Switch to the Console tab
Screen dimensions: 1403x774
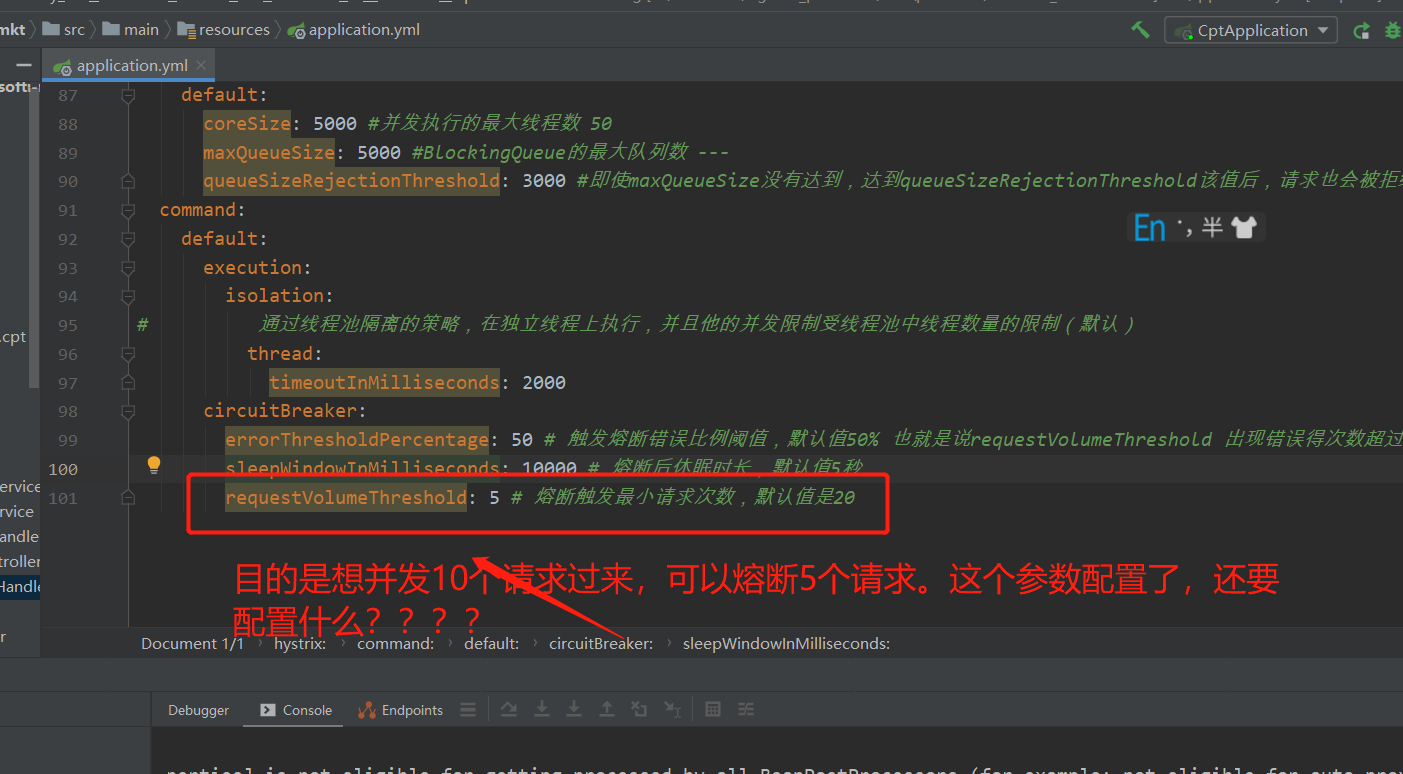click(x=296, y=710)
